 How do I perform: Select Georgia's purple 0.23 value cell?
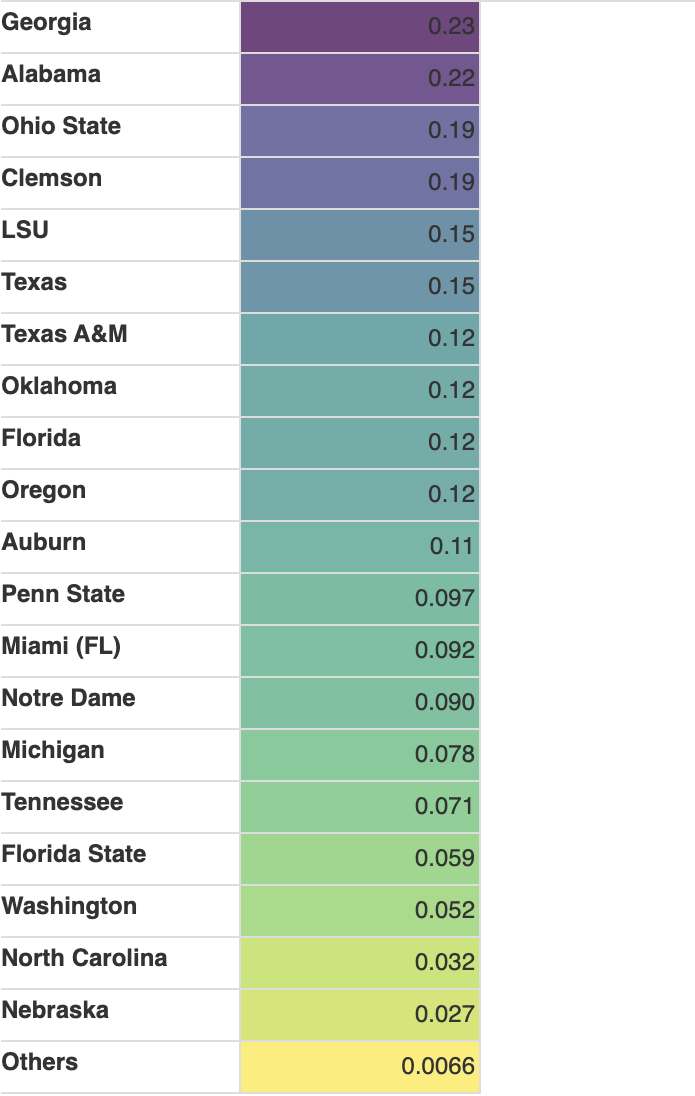[360, 27]
